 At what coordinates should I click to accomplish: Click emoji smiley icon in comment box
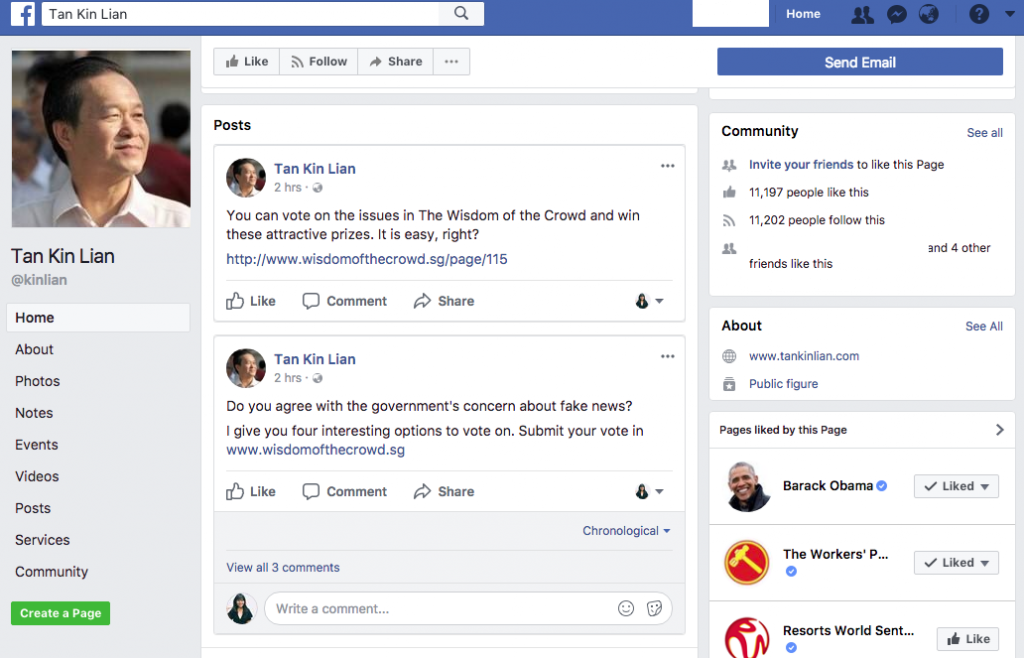point(626,608)
